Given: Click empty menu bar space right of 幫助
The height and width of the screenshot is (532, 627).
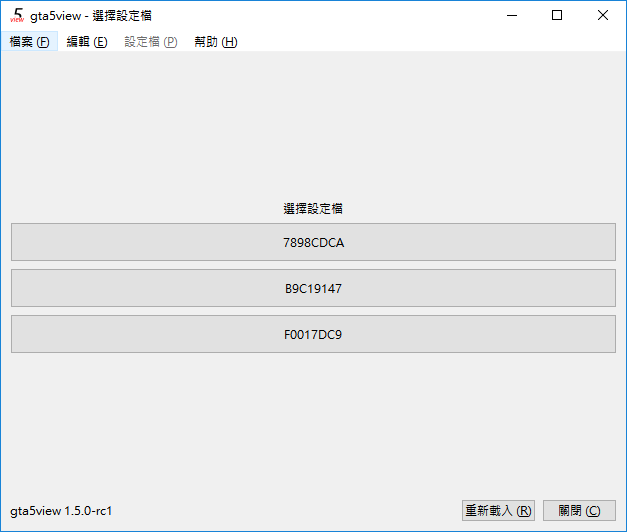Looking at the screenshot, I should coord(420,42).
